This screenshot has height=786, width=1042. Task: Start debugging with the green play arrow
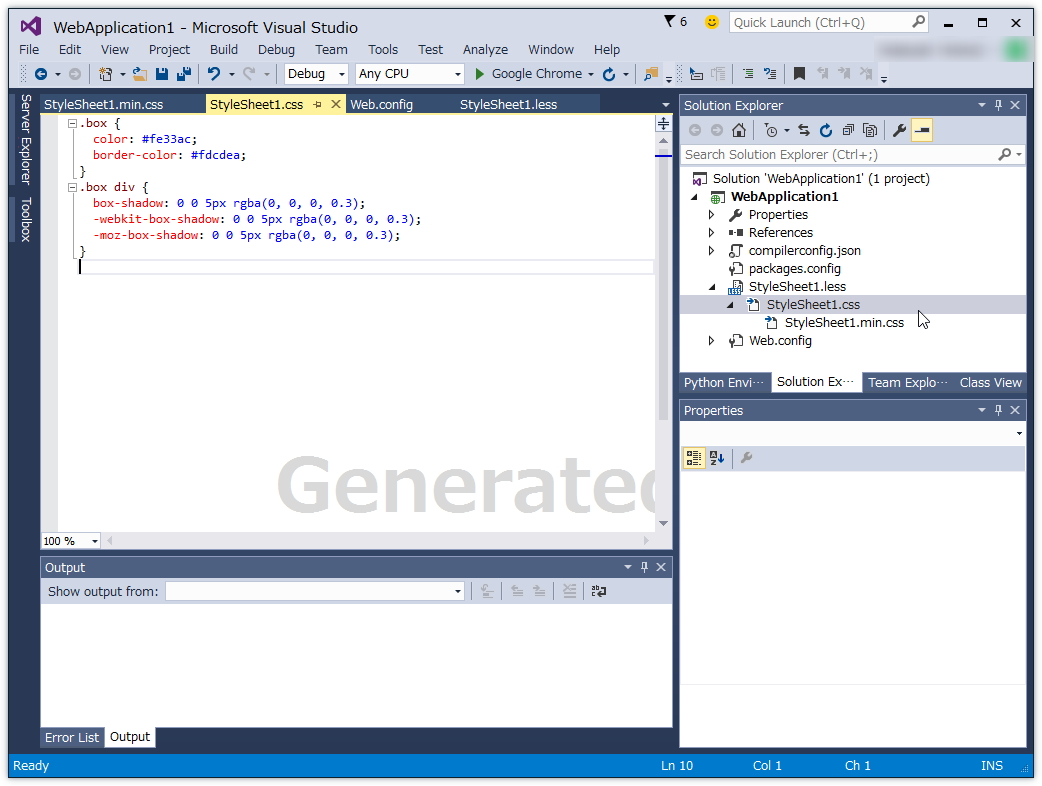[479, 74]
